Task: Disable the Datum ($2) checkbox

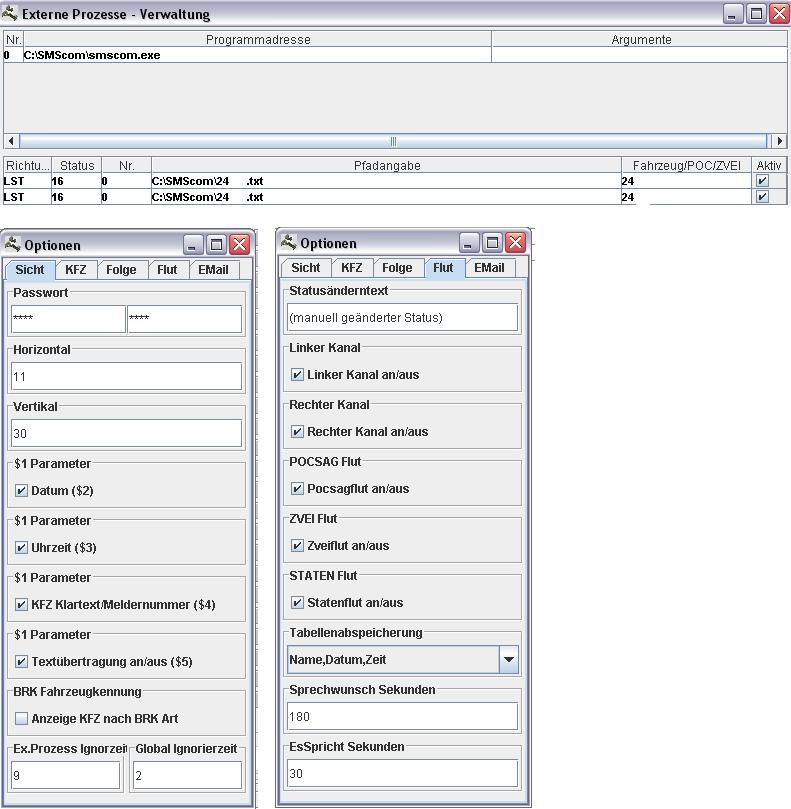Action: [22, 491]
